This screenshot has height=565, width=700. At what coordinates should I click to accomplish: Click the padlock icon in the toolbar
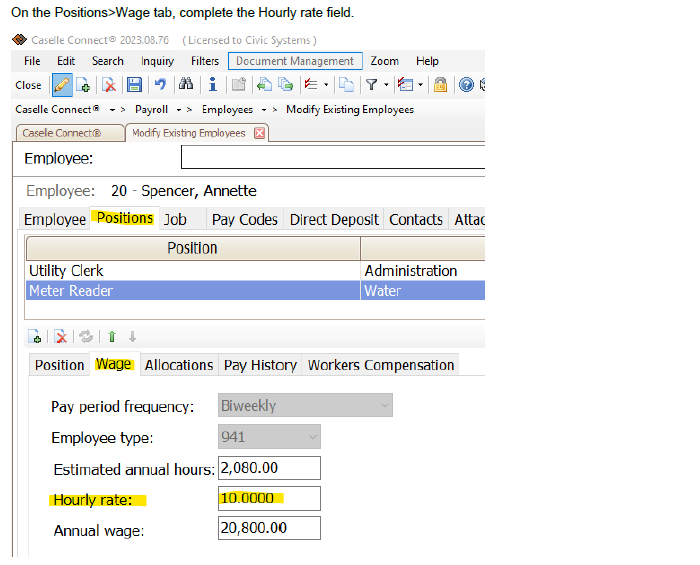[x=440, y=85]
